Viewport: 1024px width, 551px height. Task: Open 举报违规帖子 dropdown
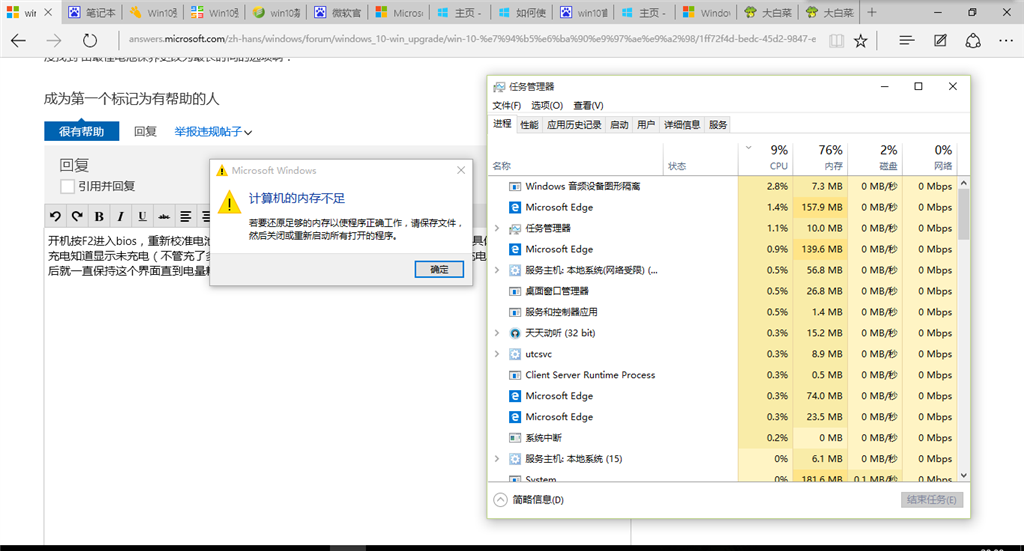point(213,131)
